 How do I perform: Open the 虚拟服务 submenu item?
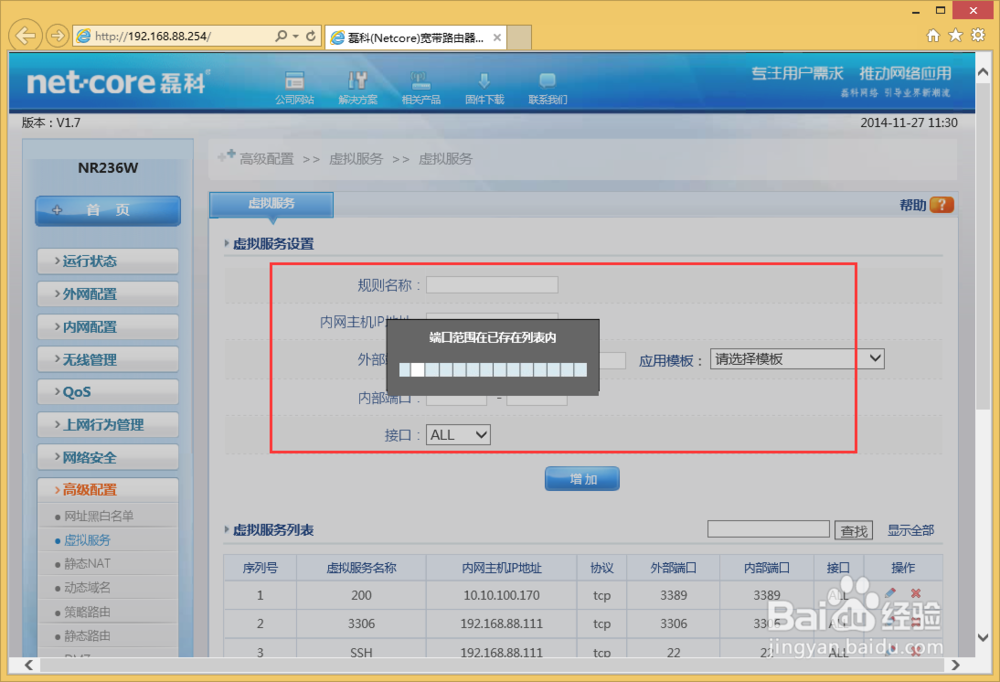[87, 540]
